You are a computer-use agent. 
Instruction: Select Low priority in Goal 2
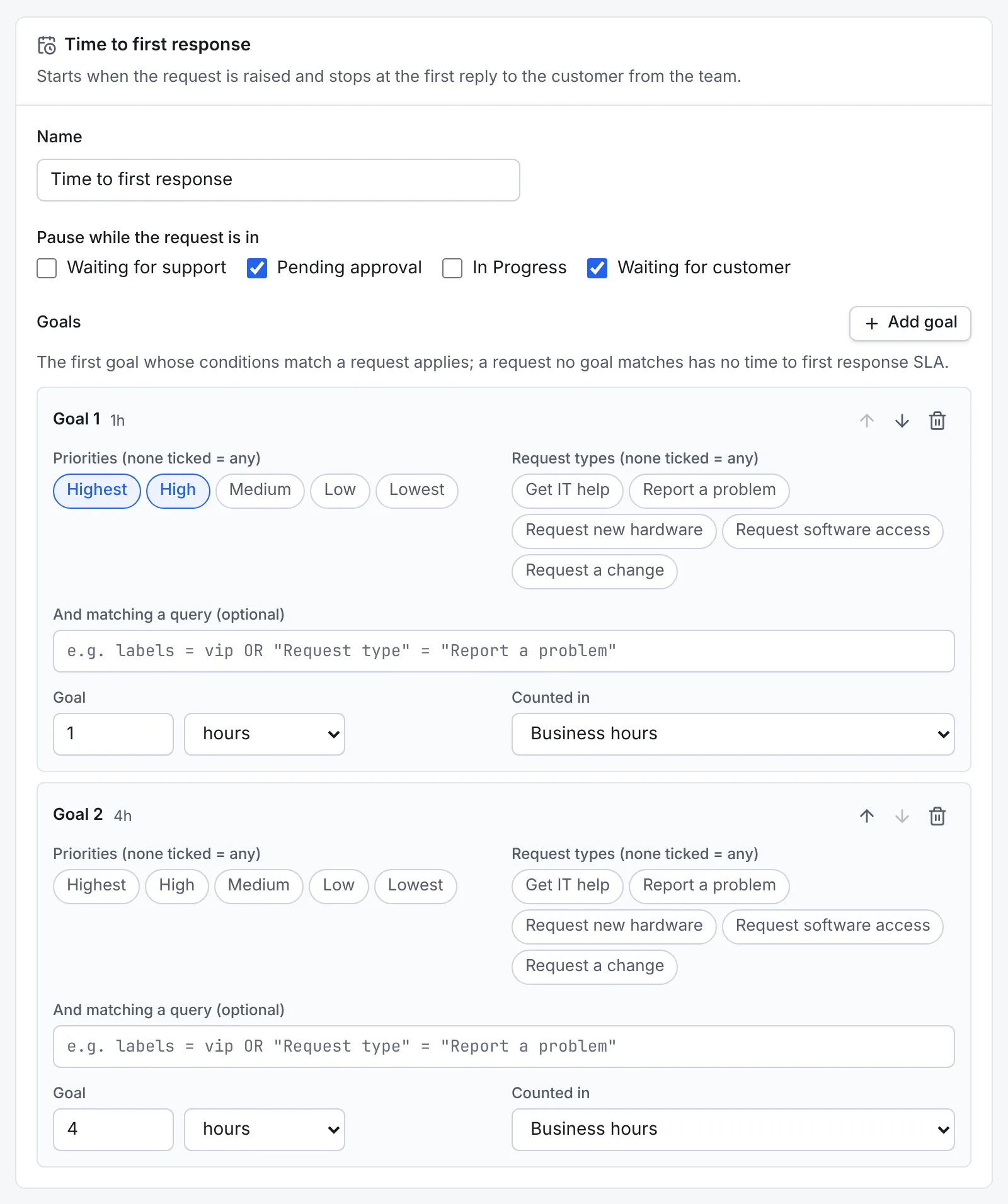pos(339,886)
